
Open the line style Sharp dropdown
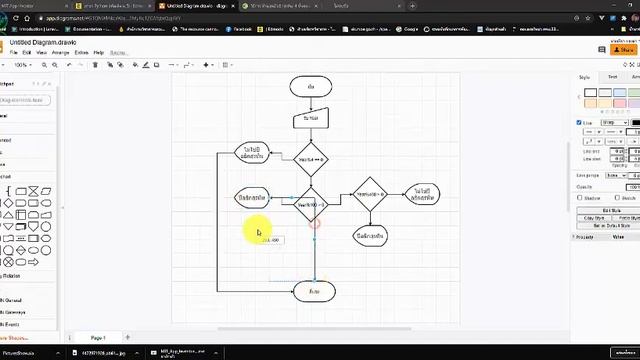pyautogui.click(x=614, y=122)
